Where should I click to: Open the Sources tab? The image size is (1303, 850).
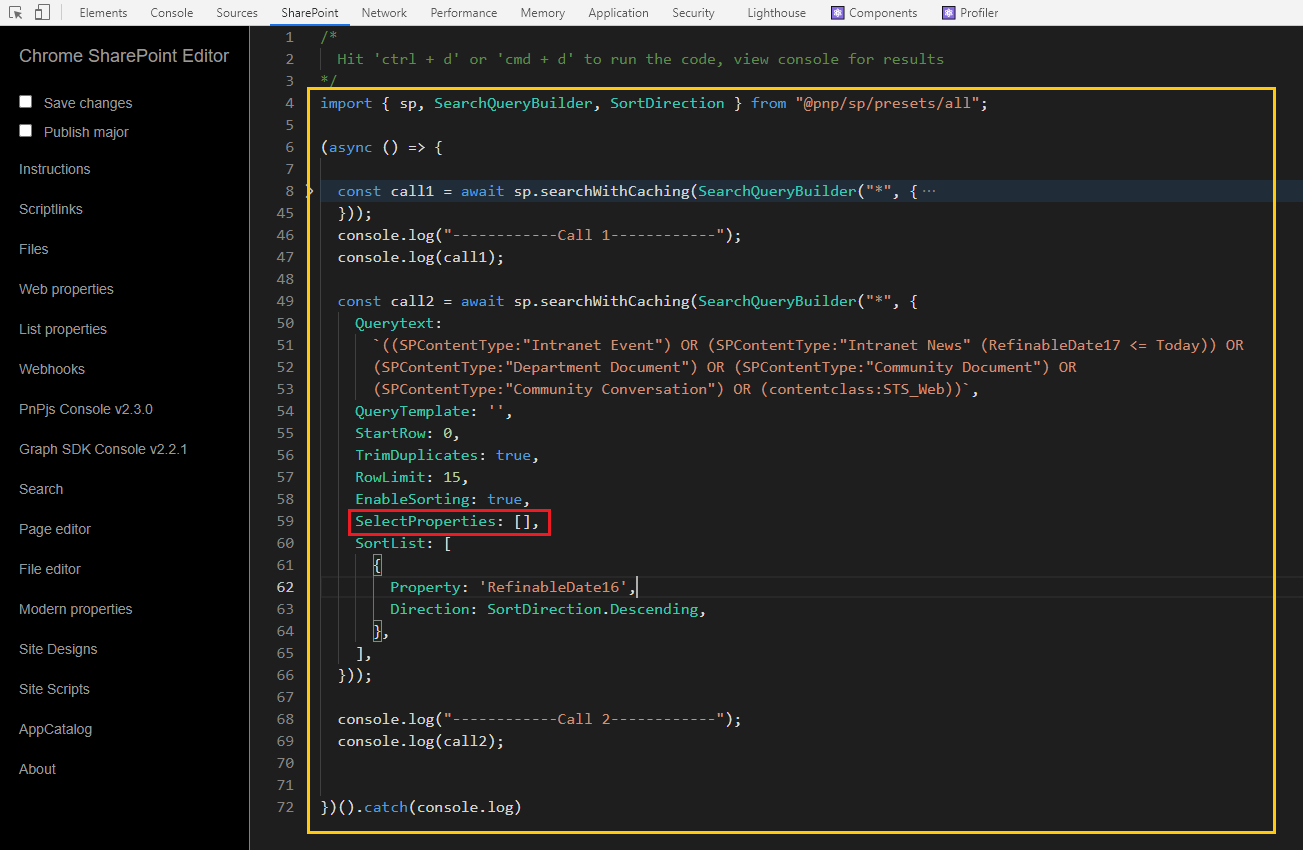(x=237, y=13)
